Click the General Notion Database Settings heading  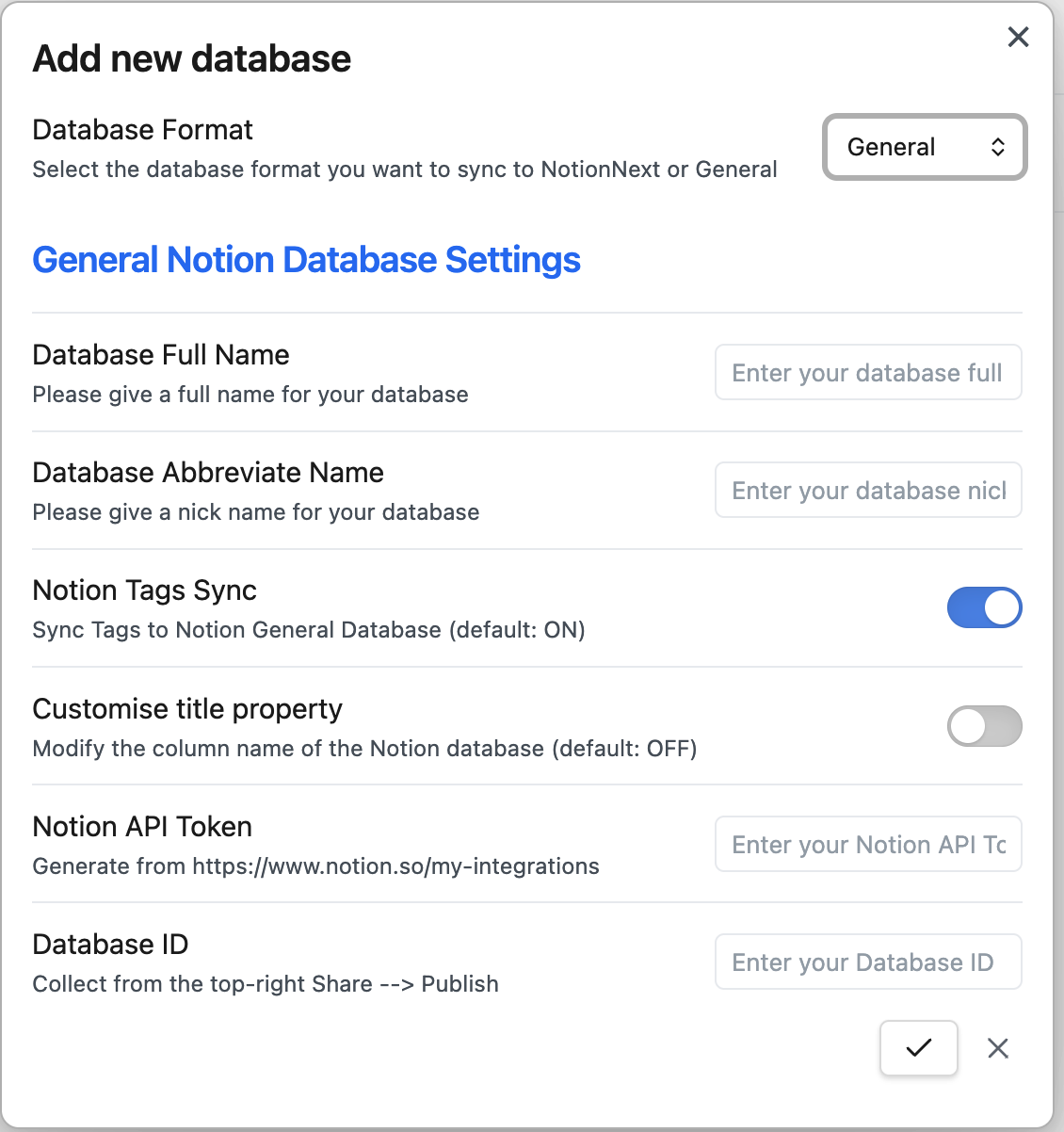(306, 260)
